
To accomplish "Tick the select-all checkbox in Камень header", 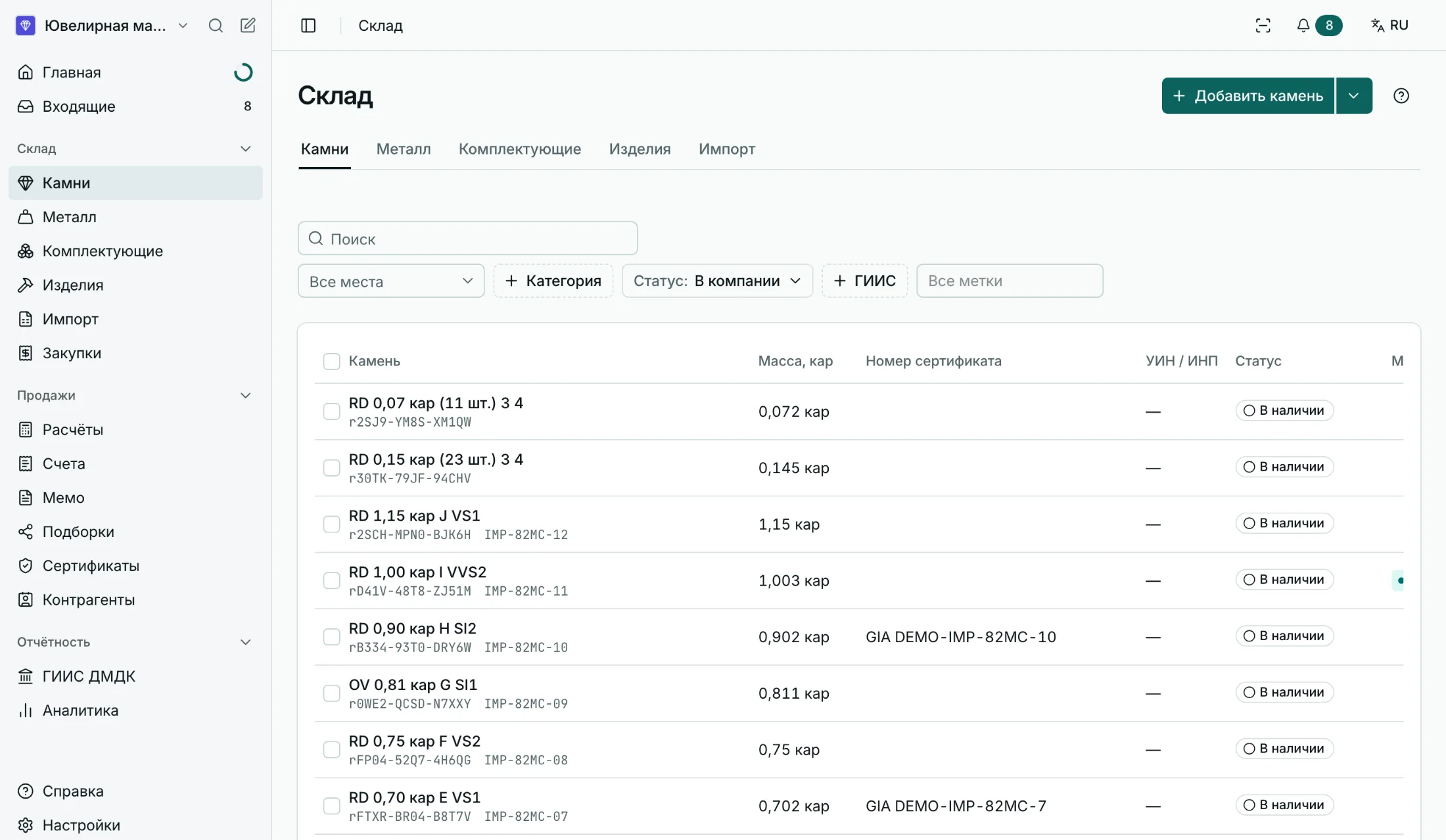I will (x=332, y=362).
